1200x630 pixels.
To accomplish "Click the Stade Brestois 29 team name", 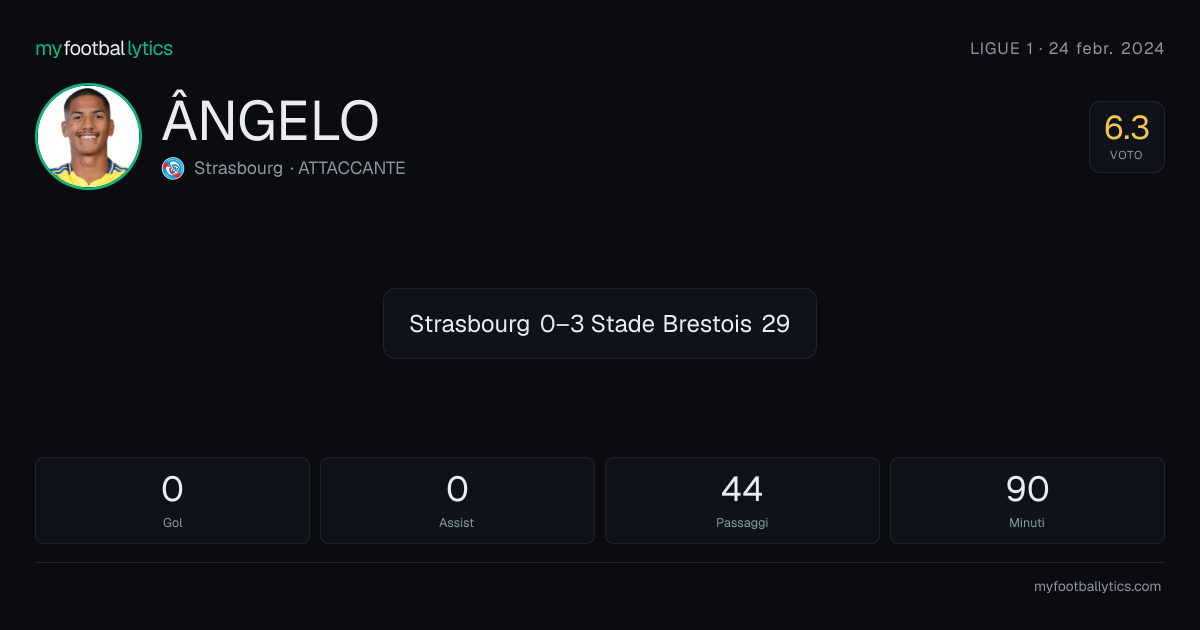I will tap(690, 324).
